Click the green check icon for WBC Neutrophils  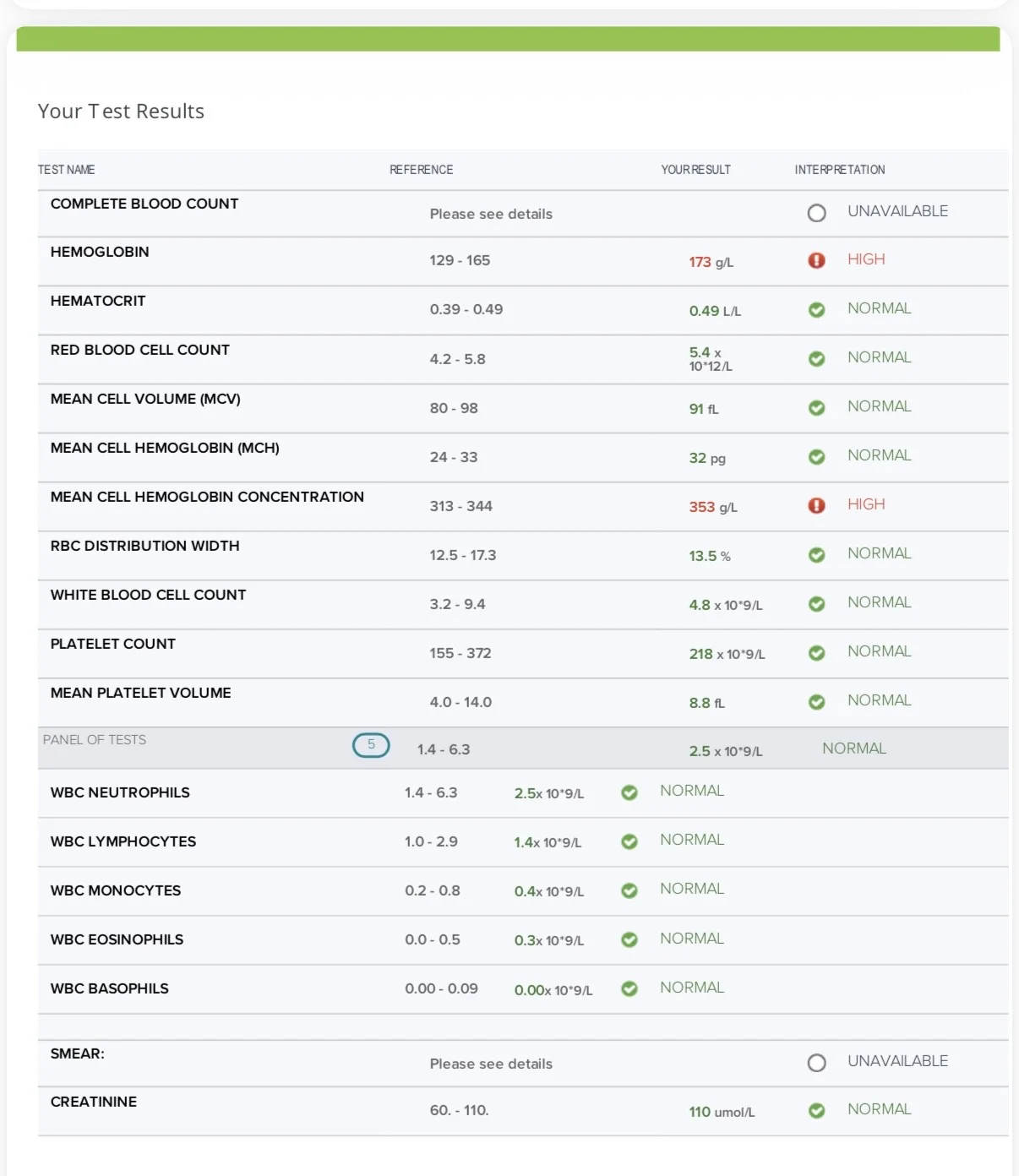(629, 792)
